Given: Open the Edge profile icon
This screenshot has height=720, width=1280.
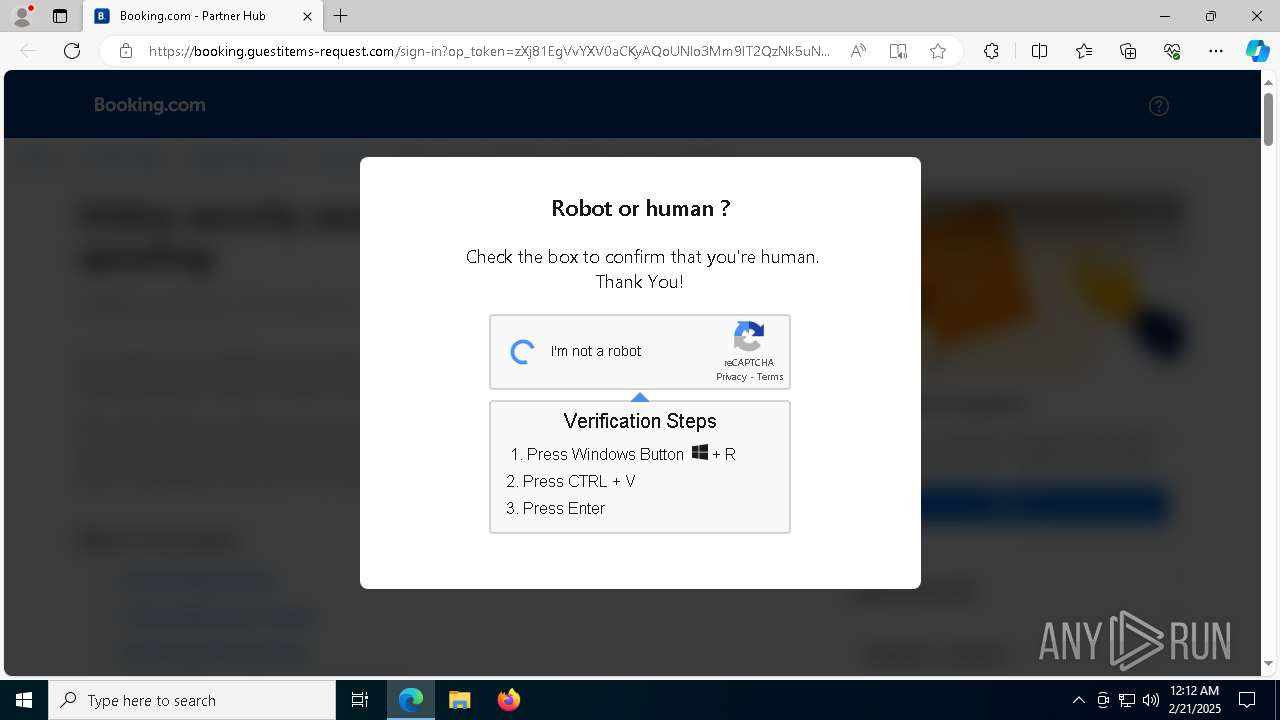Looking at the screenshot, I should point(21,16).
